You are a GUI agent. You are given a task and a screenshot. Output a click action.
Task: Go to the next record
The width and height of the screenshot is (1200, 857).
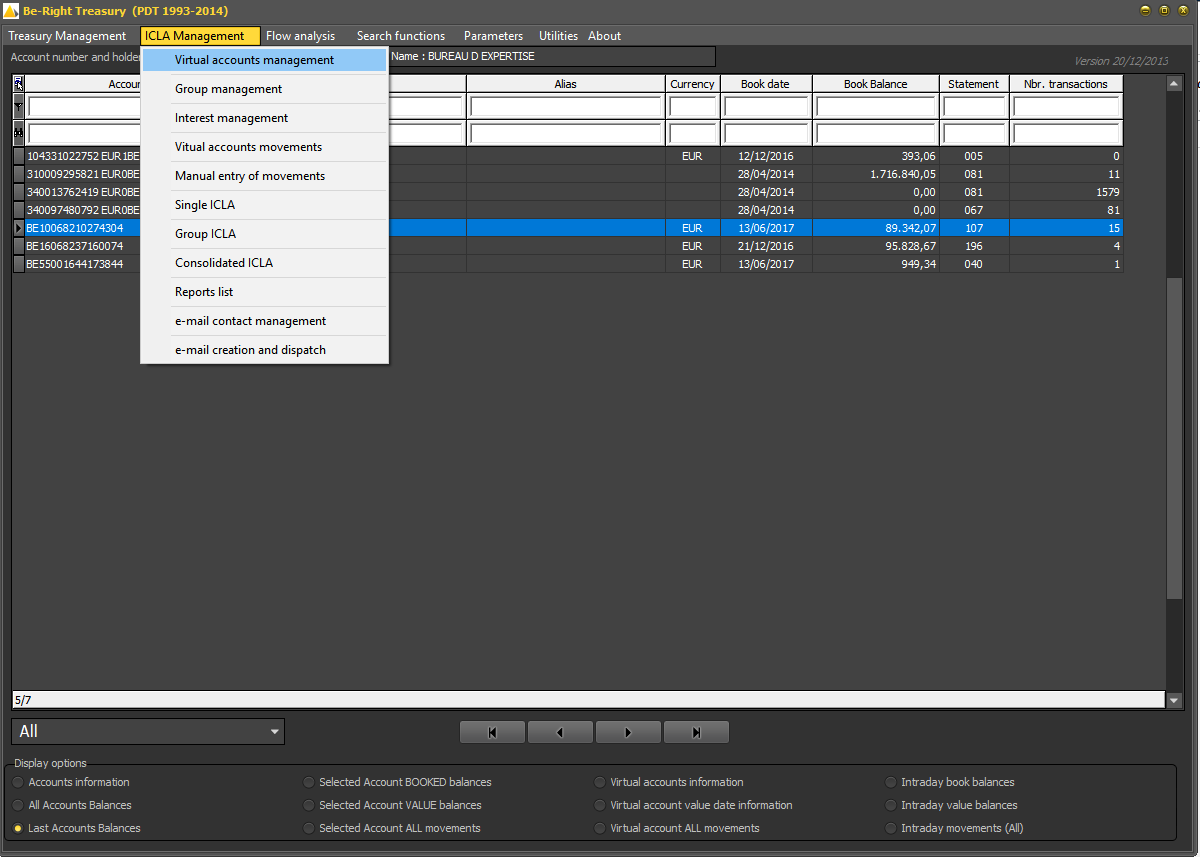(628, 732)
